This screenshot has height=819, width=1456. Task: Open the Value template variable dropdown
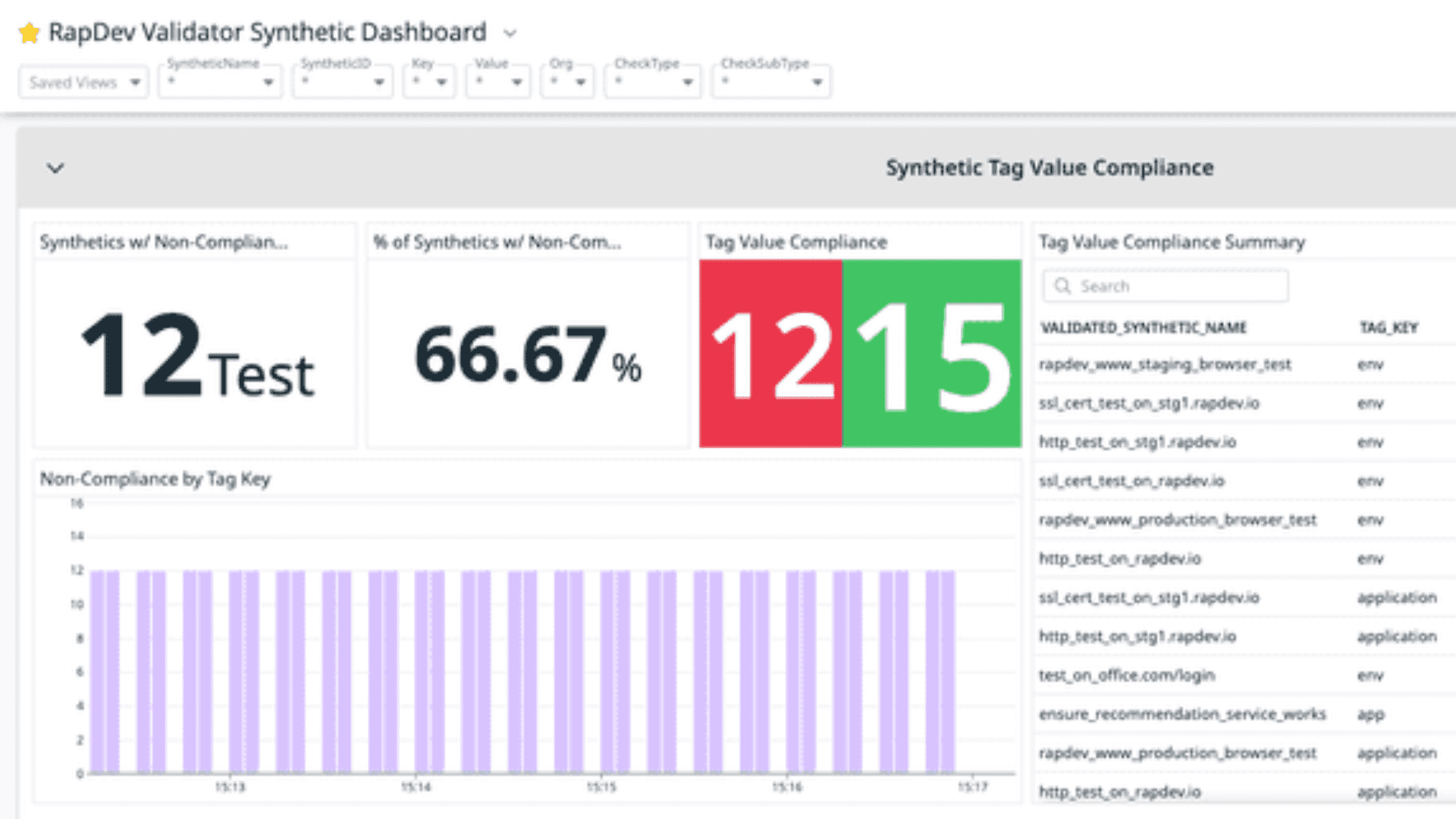click(498, 82)
